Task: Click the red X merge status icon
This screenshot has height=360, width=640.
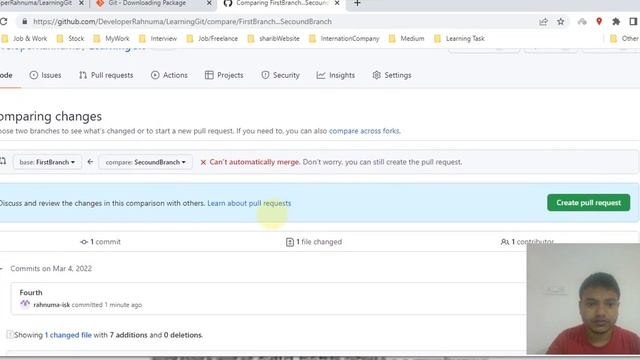Action: coord(203,162)
